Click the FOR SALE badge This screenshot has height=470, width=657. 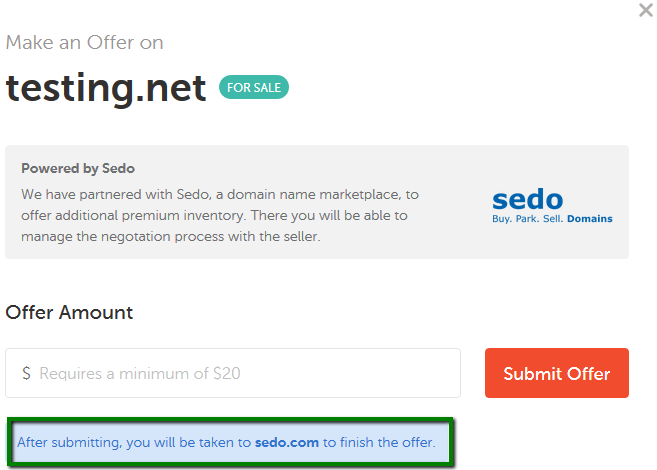254,87
